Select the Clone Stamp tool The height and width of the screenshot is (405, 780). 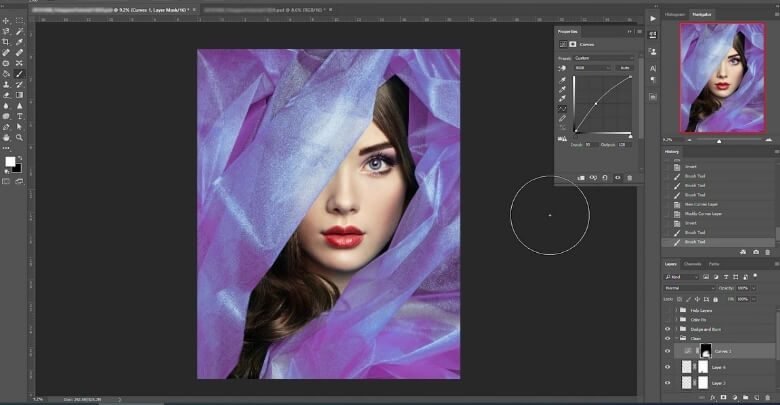(6, 85)
